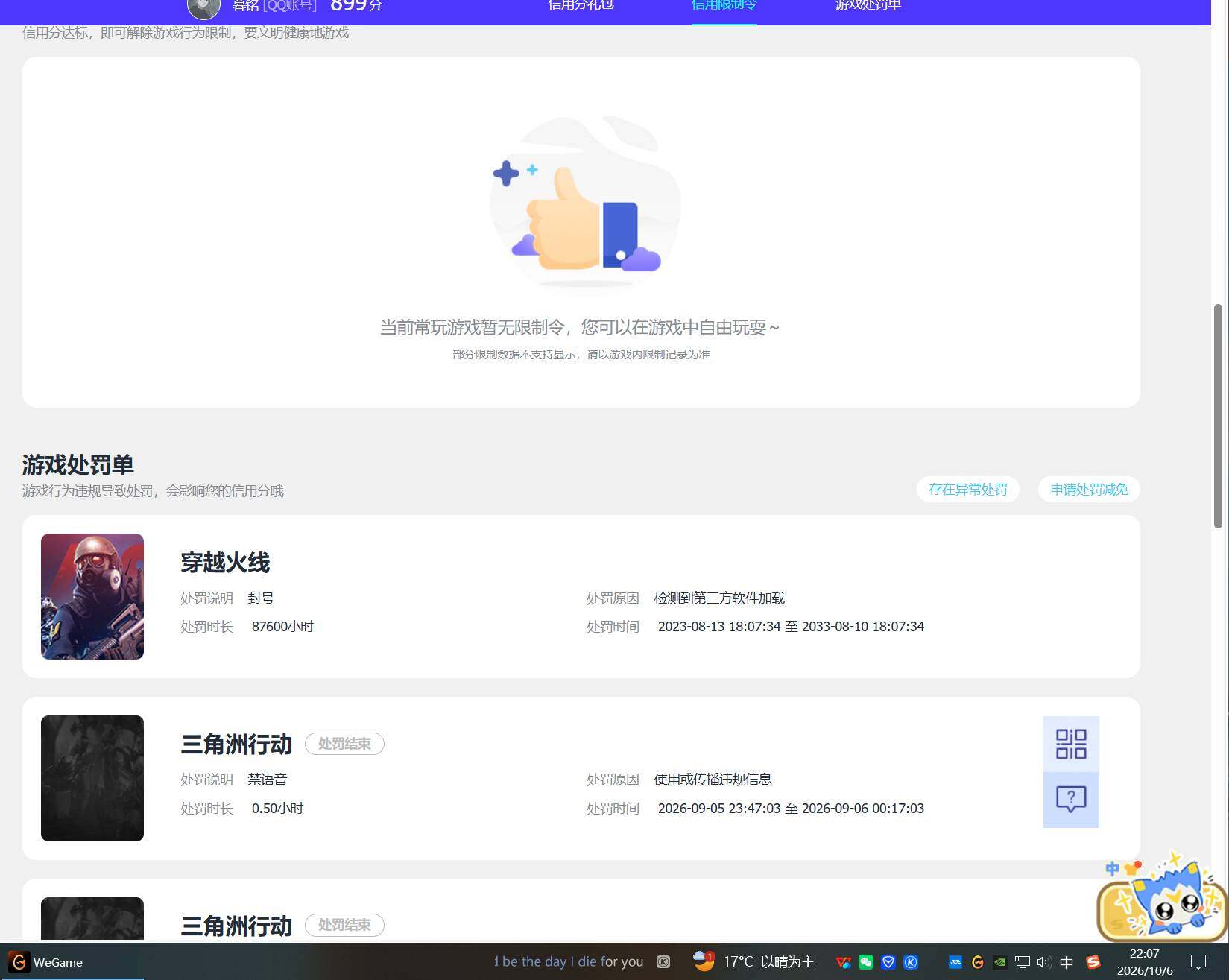Click 处罚结束 badge on bottom 三角洲行动 card

coord(344,925)
